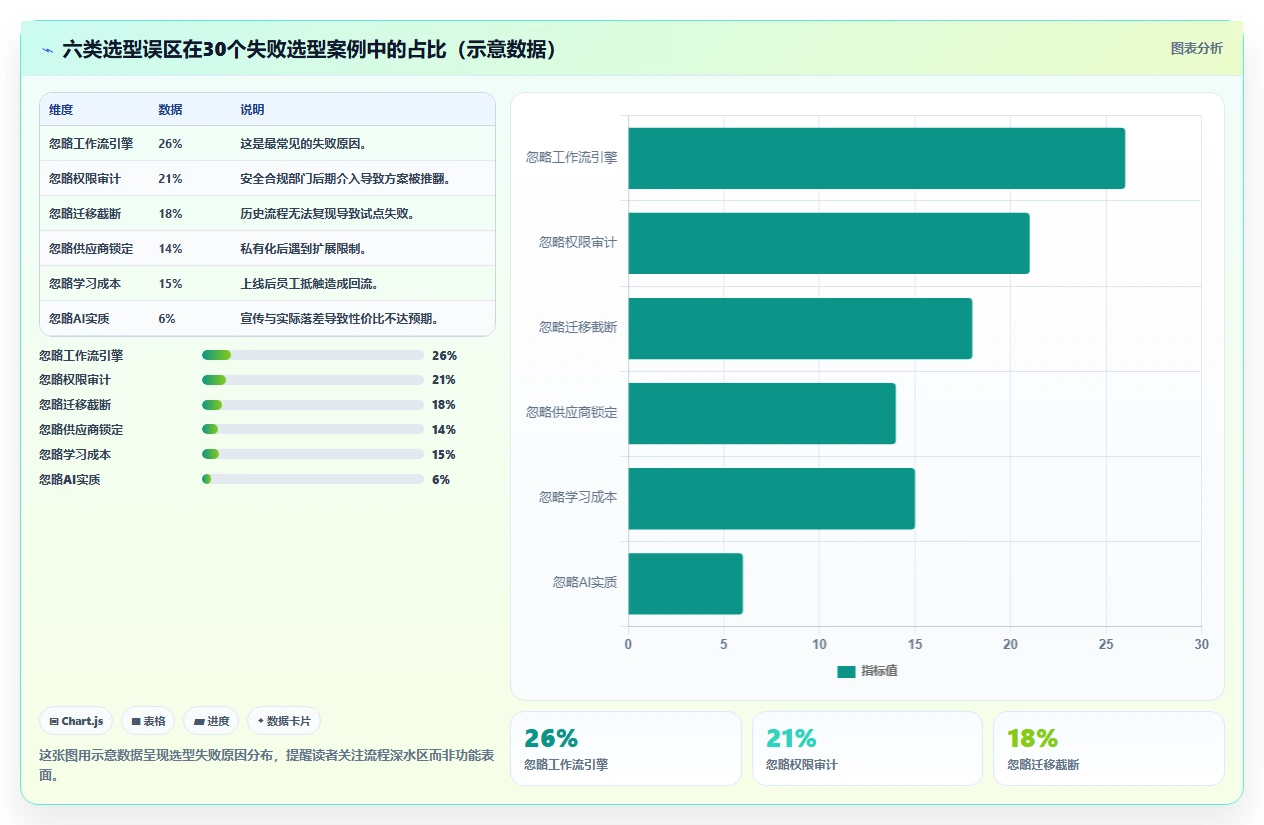Toggle the 指标值 legend color box
1264x825 pixels.
tap(846, 671)
